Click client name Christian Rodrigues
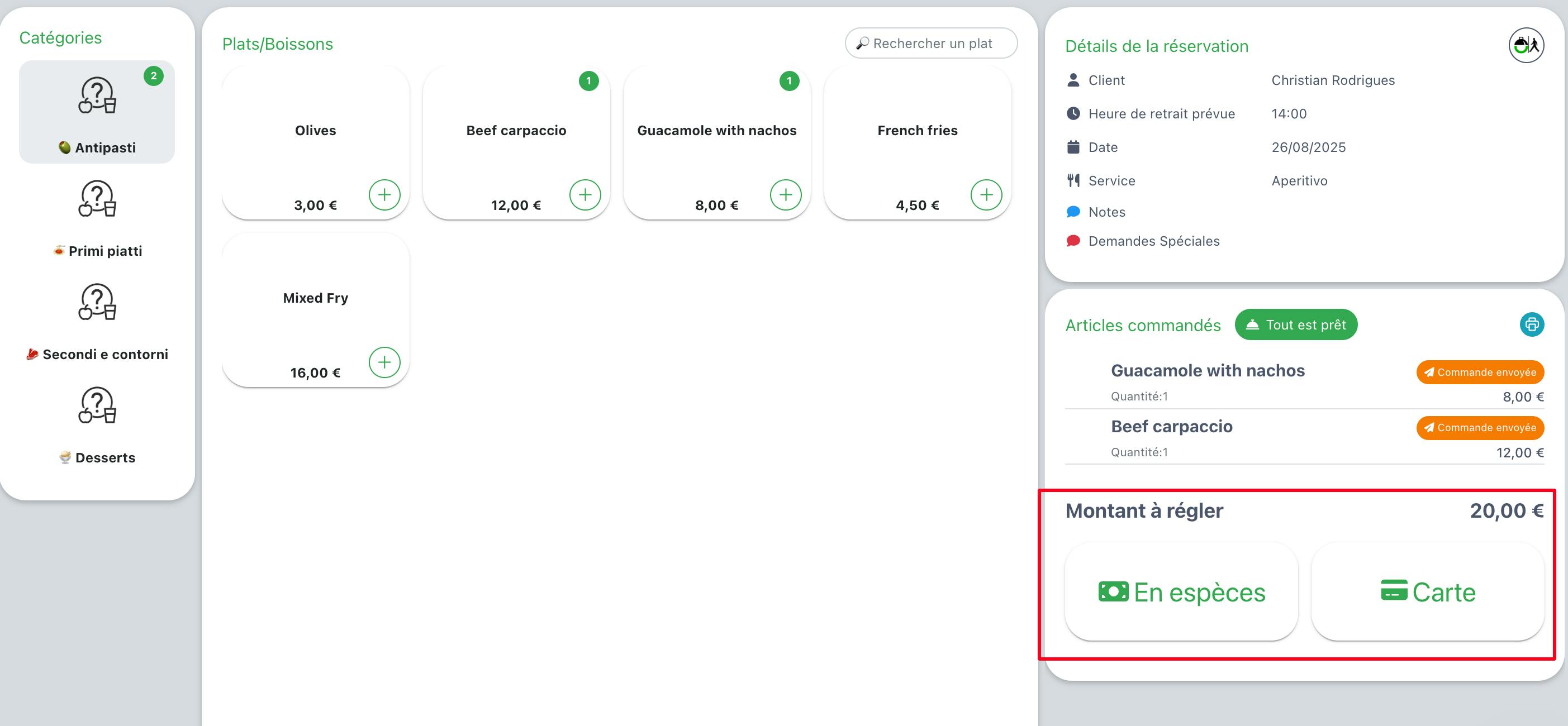 click(1333, 80)
